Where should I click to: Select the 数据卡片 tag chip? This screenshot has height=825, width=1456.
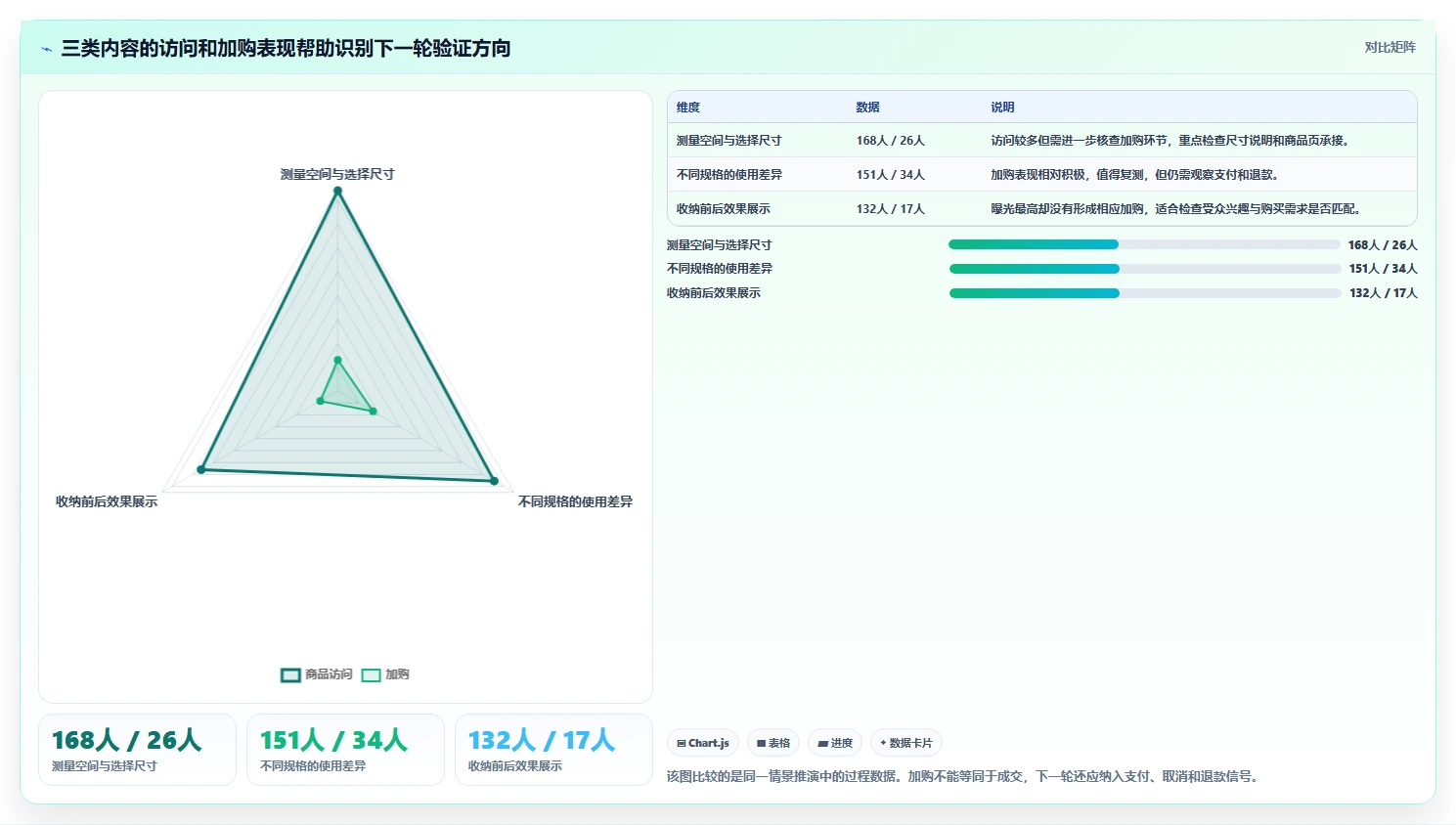pos(906,743)
